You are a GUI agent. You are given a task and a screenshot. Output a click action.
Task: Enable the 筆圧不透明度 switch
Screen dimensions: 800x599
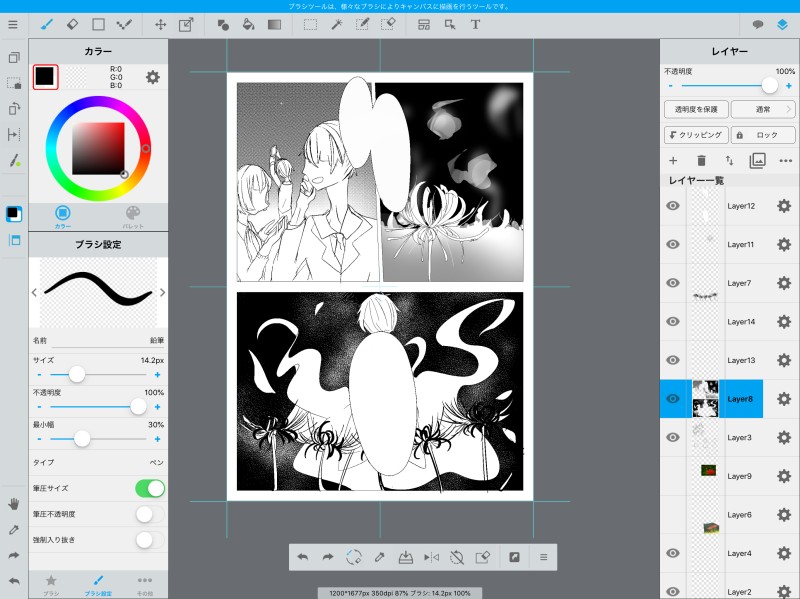(x=149, y=514)
